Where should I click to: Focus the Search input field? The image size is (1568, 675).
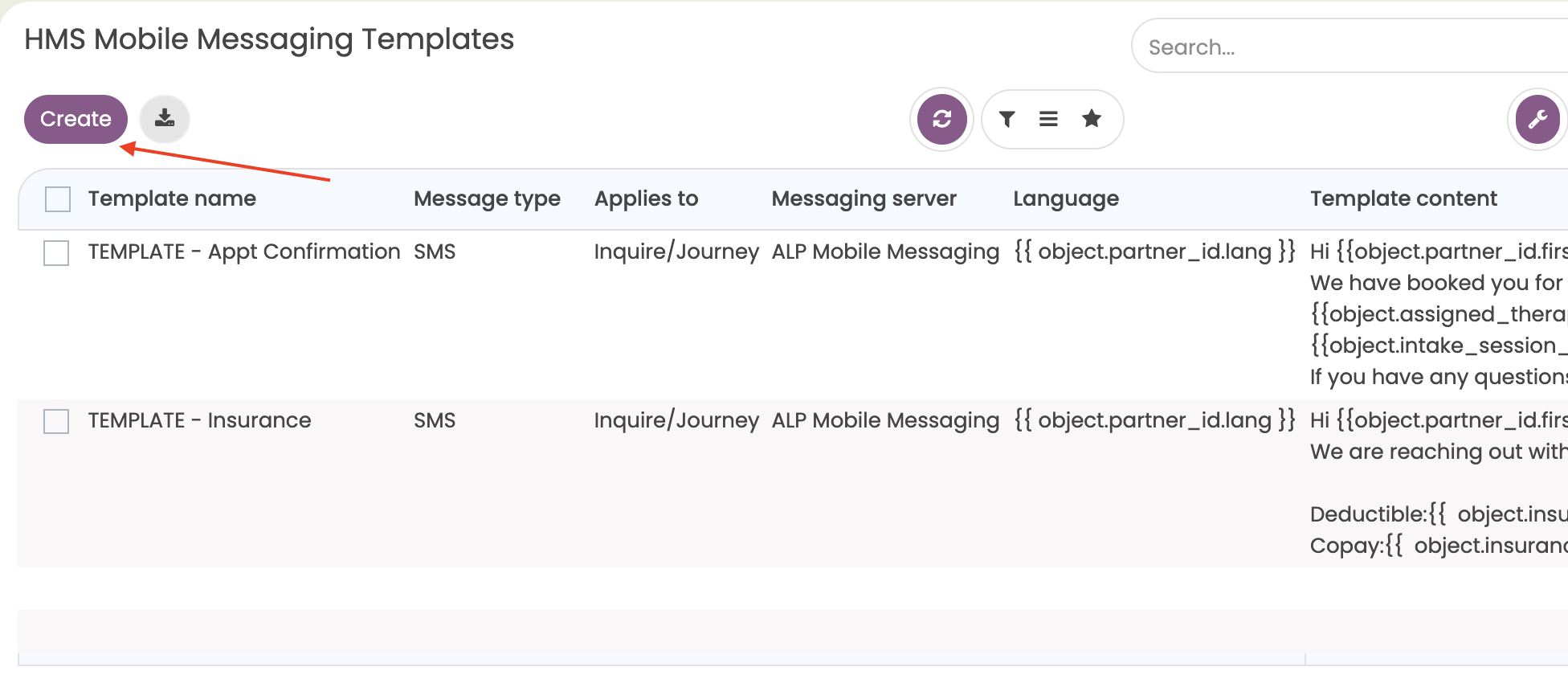click(x=1350, y=47)
